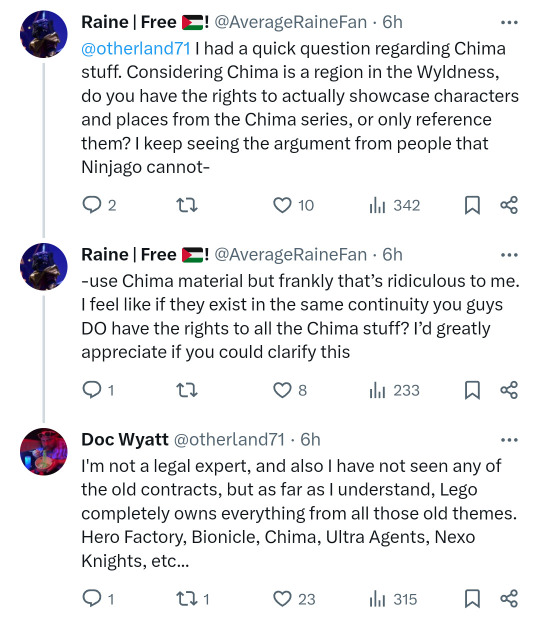The image size is (540, 621).
Task: Retweet the first Raine tweet
Action: click(187, 205)
